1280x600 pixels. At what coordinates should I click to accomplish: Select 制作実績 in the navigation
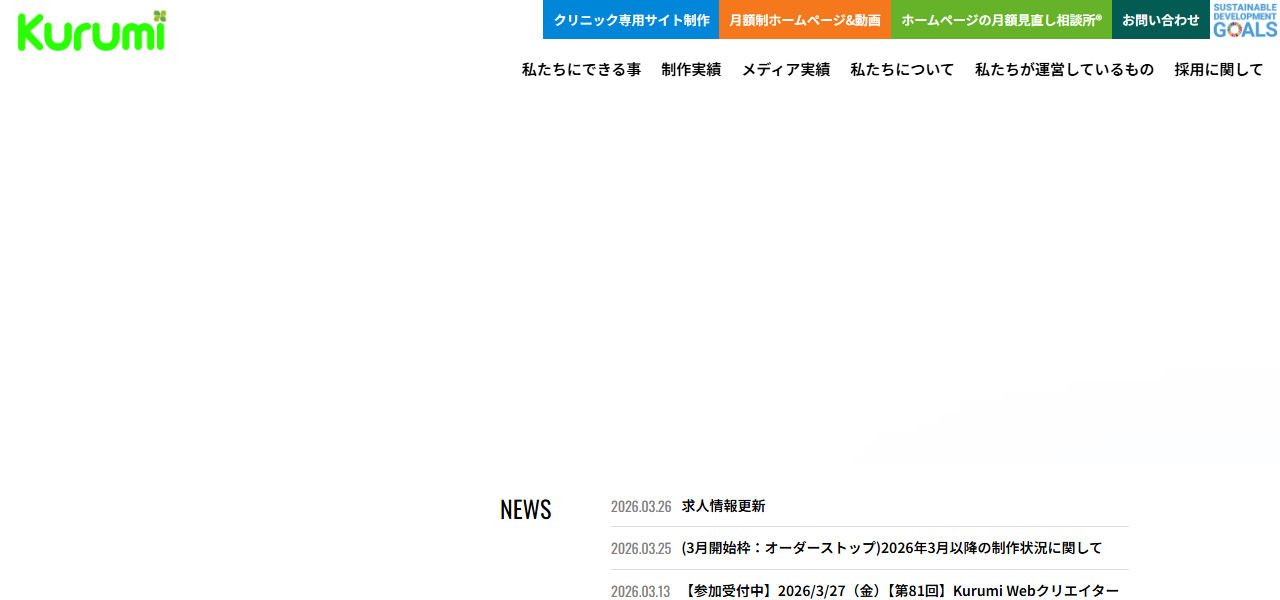point(691,70)
